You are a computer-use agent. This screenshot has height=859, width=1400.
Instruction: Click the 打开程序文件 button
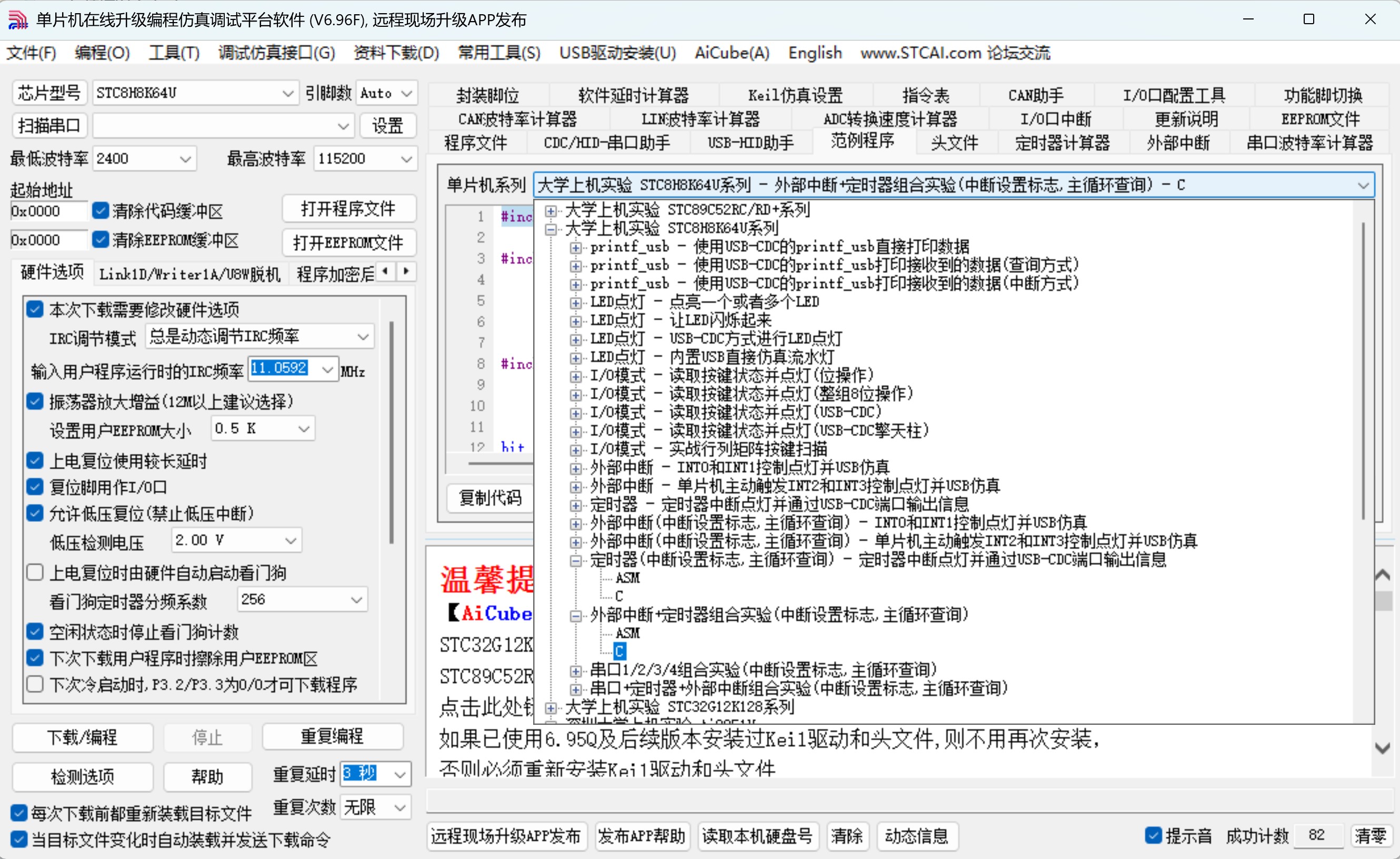[x=348, y=209]
